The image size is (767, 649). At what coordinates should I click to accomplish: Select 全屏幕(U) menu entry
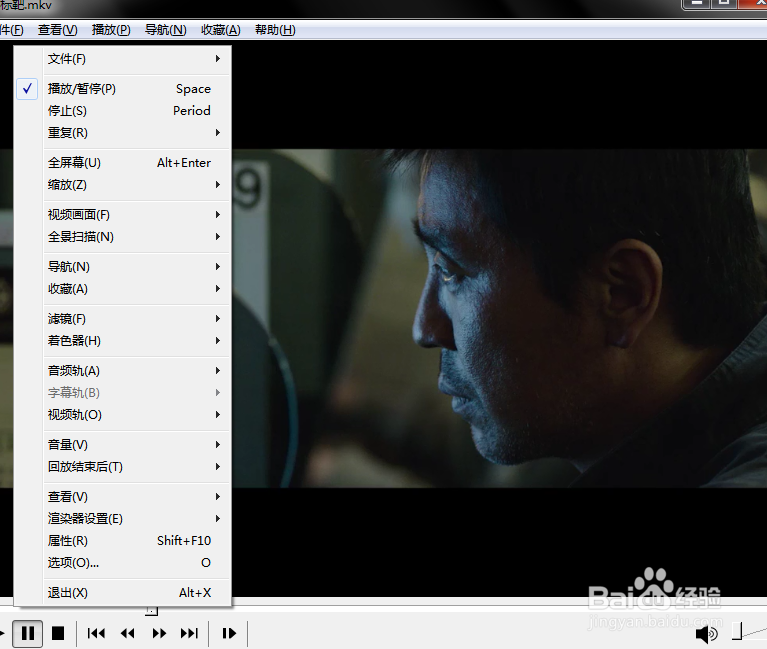click(122, 163)
